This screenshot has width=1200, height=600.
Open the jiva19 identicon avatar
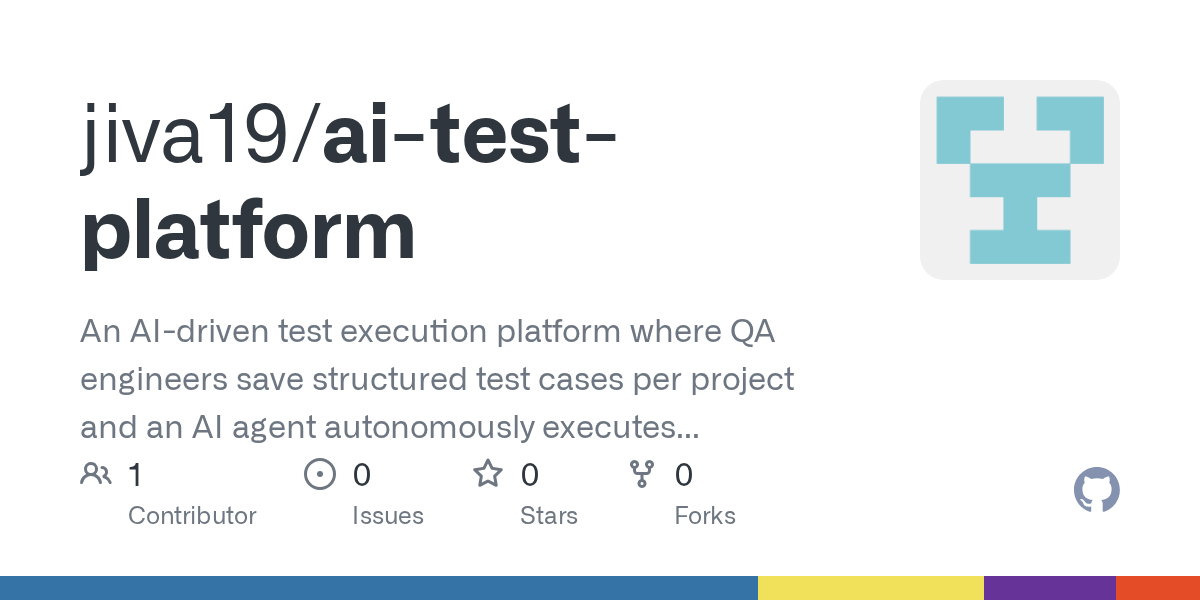(x=1020, y=180)
